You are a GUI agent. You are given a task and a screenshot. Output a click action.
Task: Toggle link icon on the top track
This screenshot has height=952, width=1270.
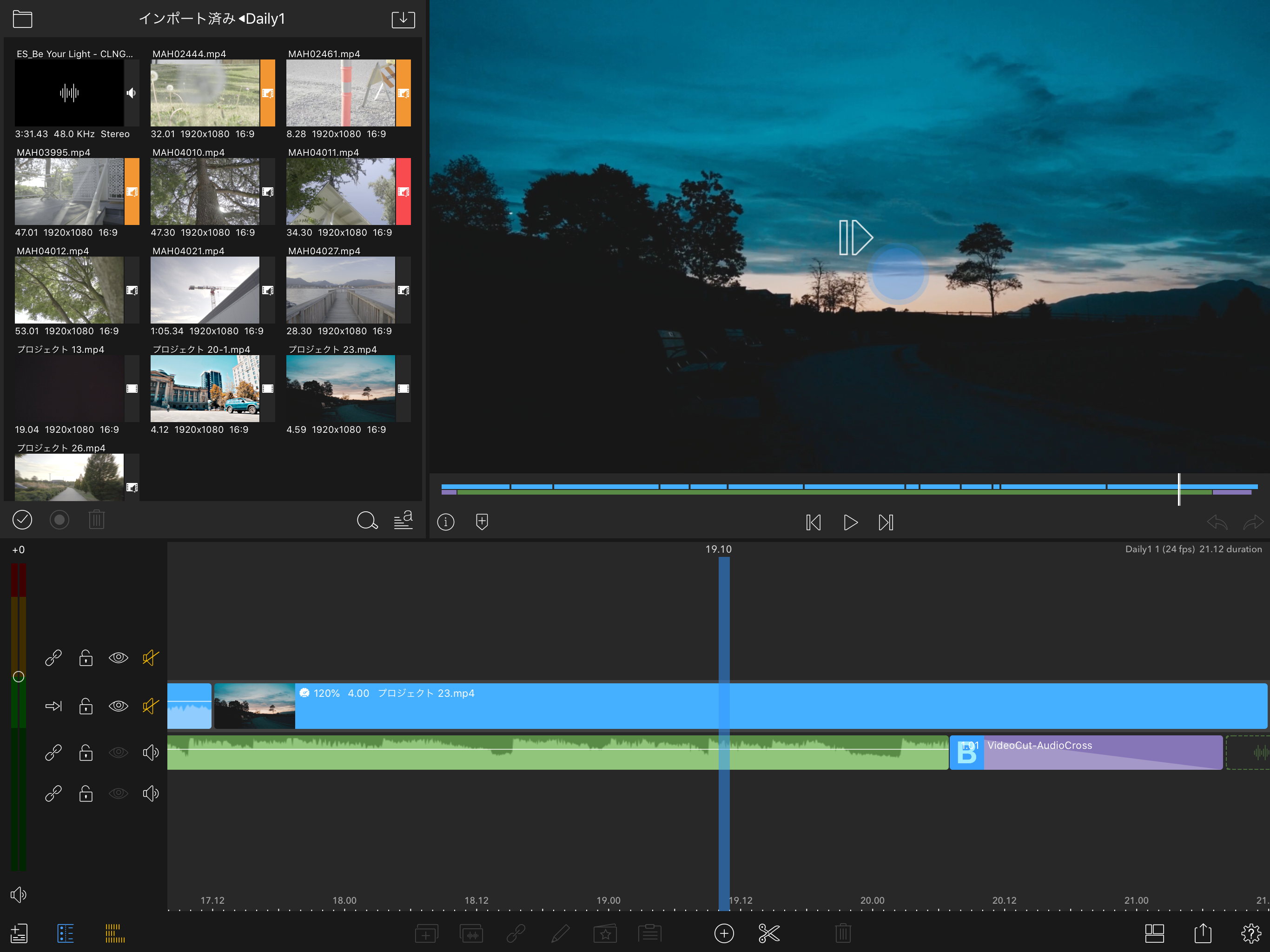tap(53, 657)
